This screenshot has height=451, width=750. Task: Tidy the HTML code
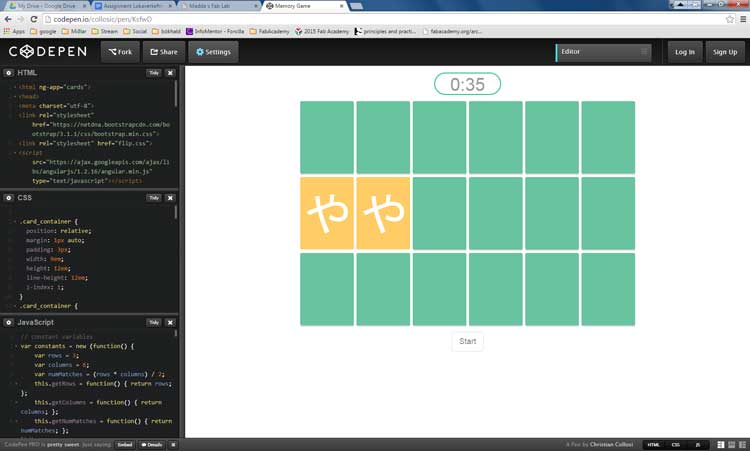(x=154, y=73)
